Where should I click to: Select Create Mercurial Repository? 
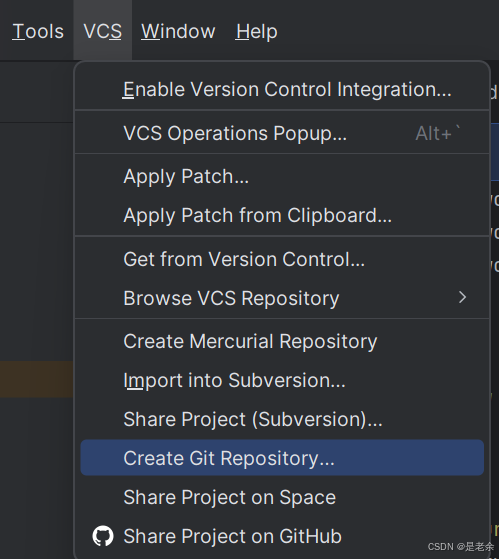[282, 341]
